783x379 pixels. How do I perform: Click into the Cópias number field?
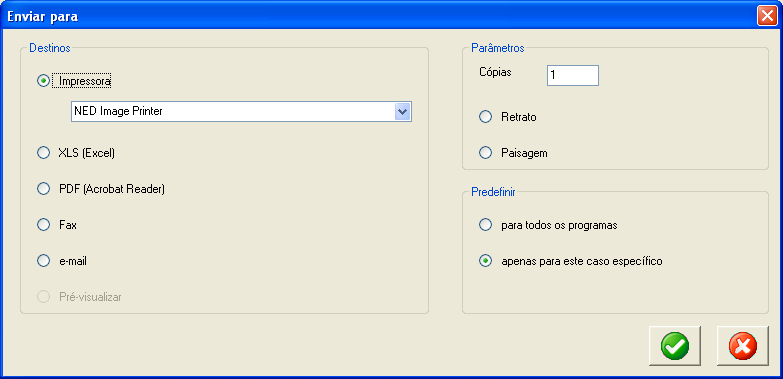[x=573, y=75]
